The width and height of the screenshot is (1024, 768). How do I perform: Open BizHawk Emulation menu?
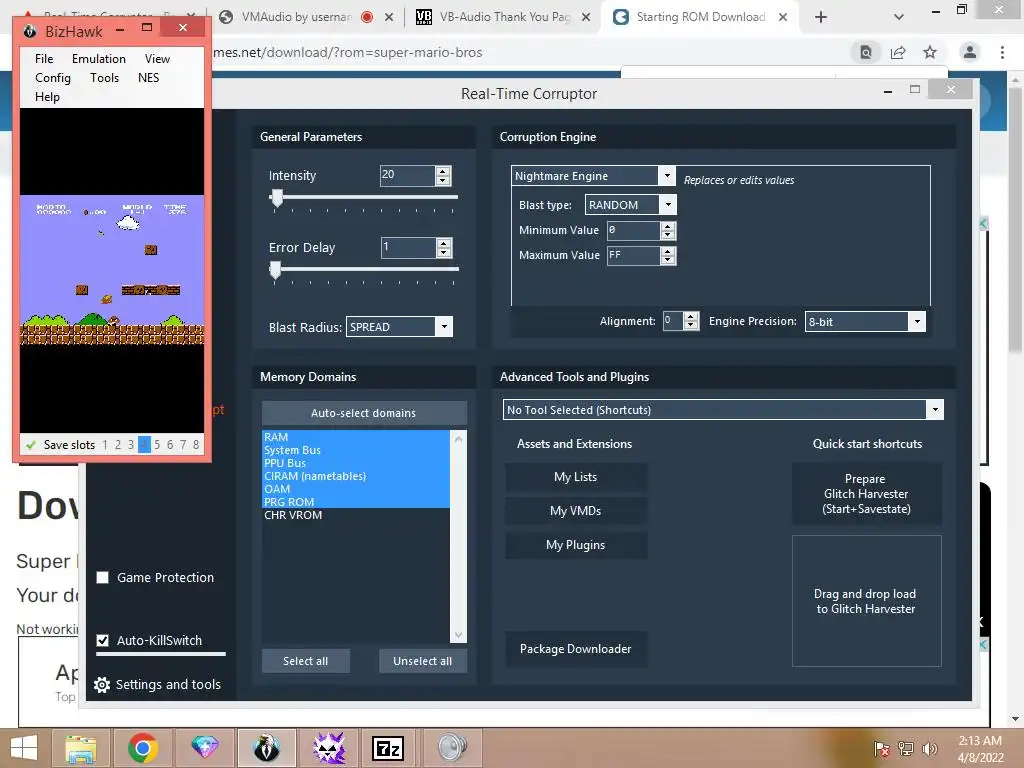[99, 59]
